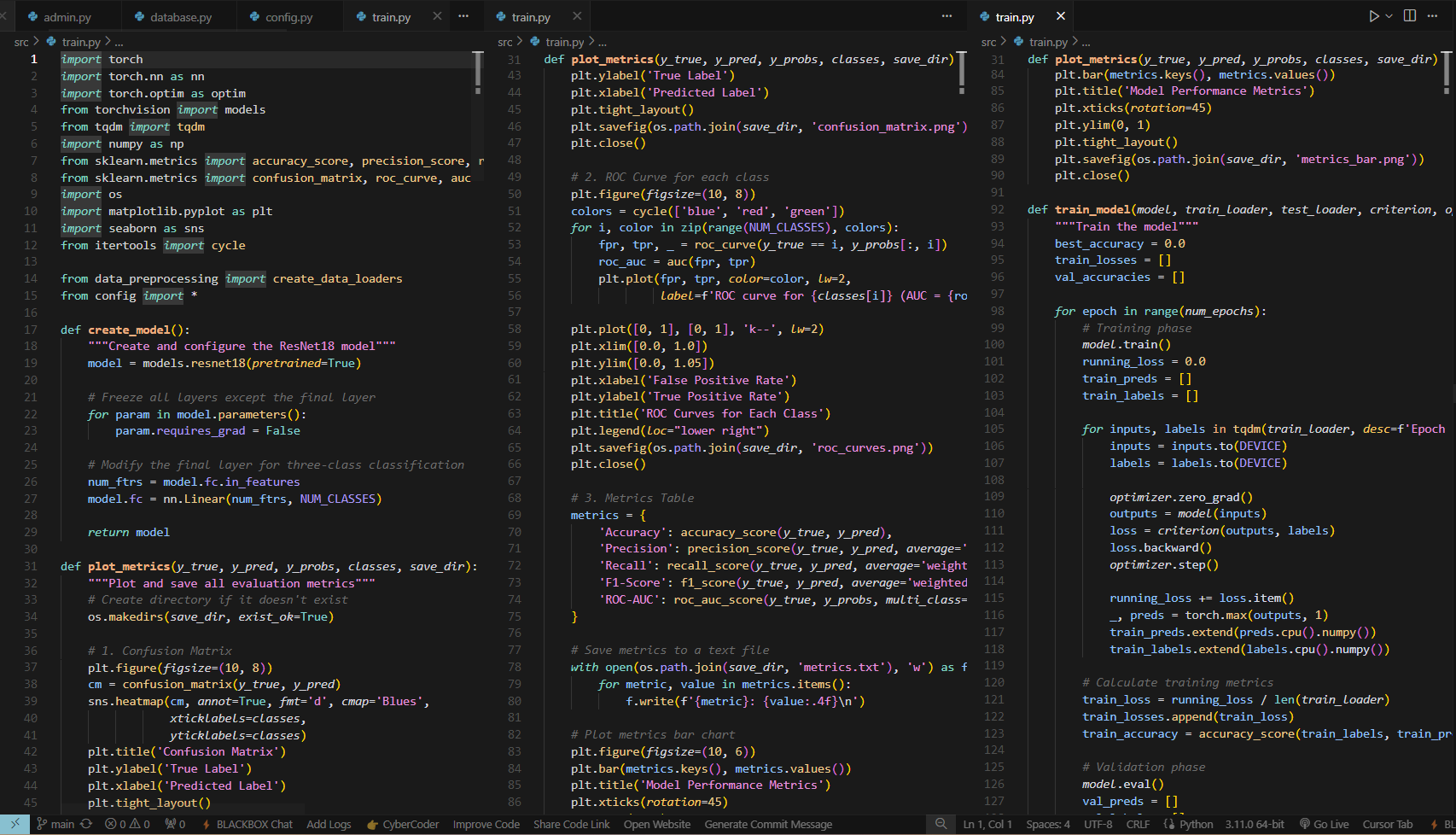Open more actions menu of right editor group
Screen dimensions: 1456x835
tap(1433, 16)
